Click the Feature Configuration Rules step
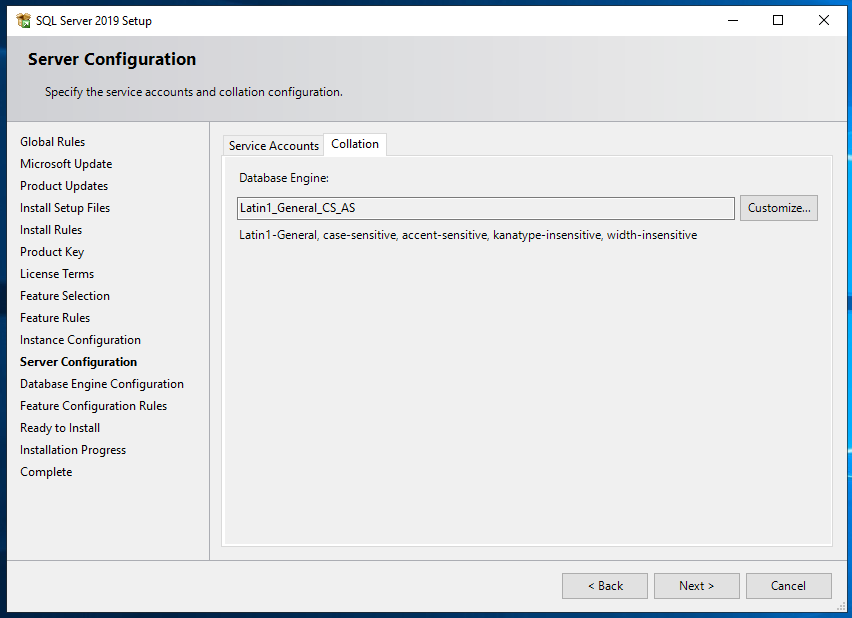This screenshot has height=618, width=852. click(x=93, y=406)
